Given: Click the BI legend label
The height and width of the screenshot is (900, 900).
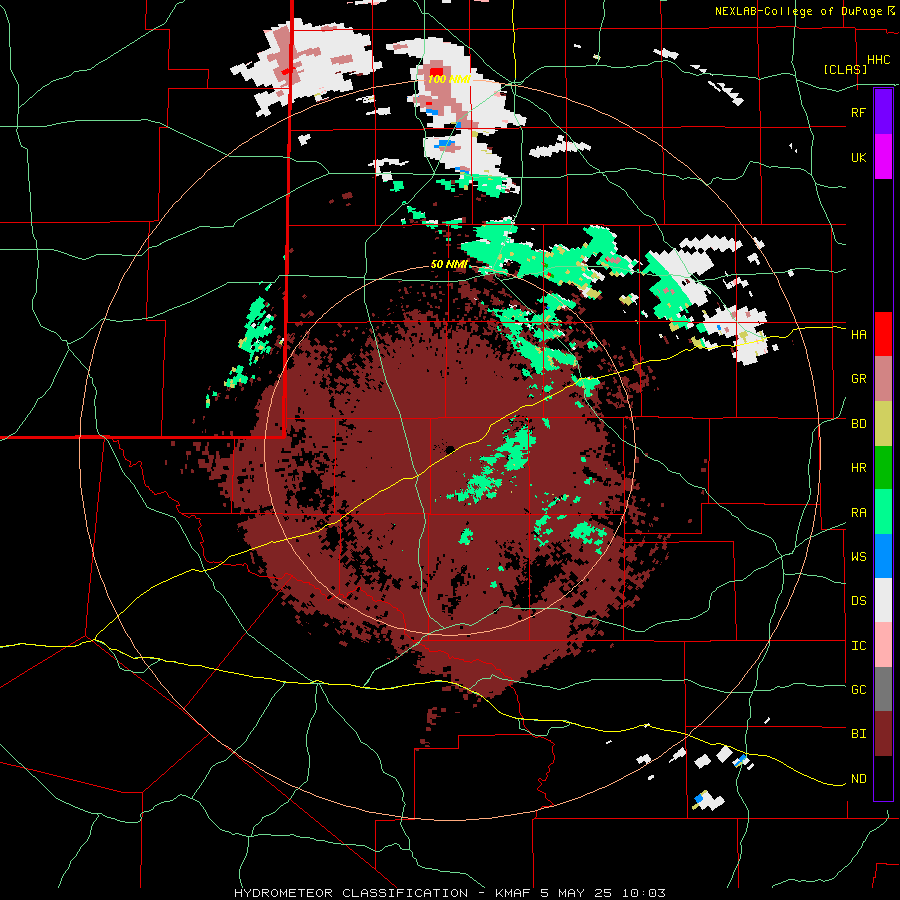Looking at the screenshot, I should 858,734.
